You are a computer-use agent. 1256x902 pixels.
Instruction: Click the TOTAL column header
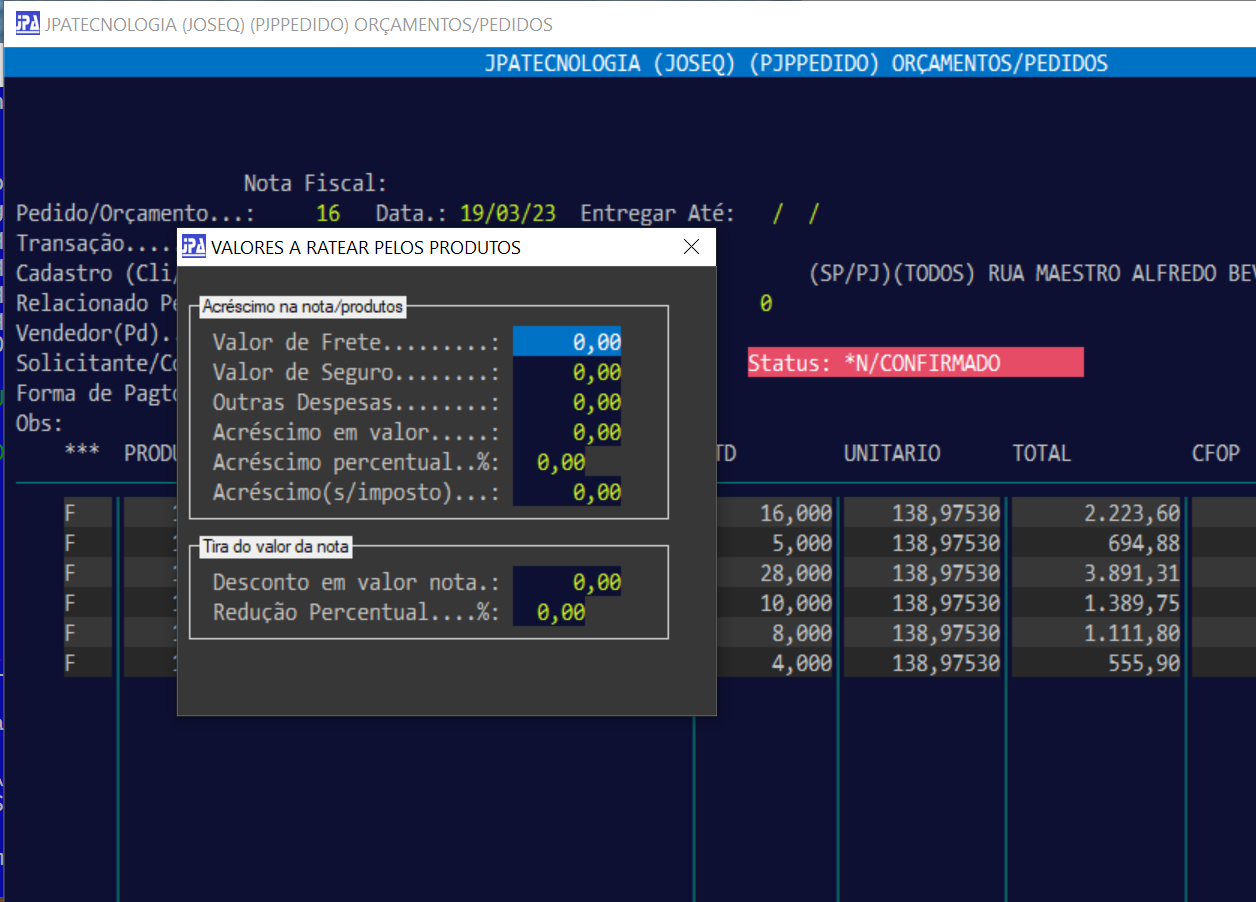click(x=1041, y=453)
